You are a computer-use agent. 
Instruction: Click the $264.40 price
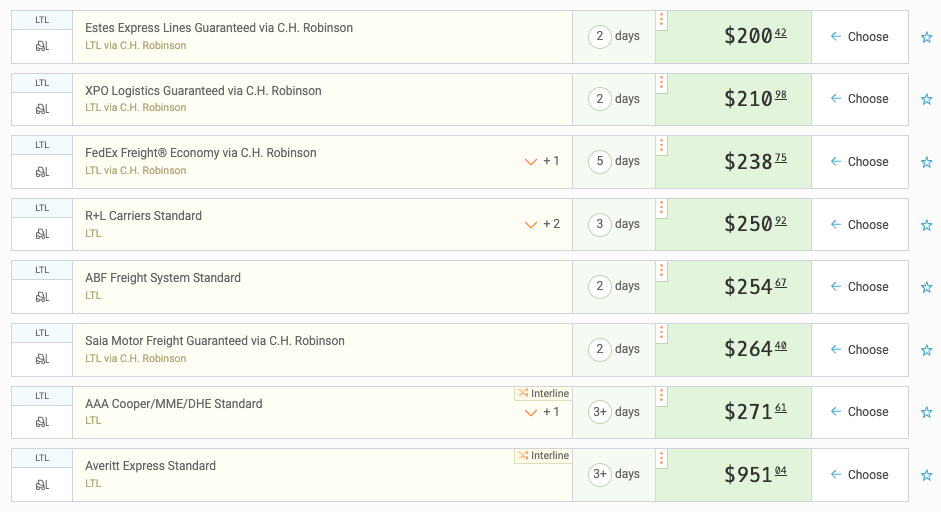coord(755,349)
